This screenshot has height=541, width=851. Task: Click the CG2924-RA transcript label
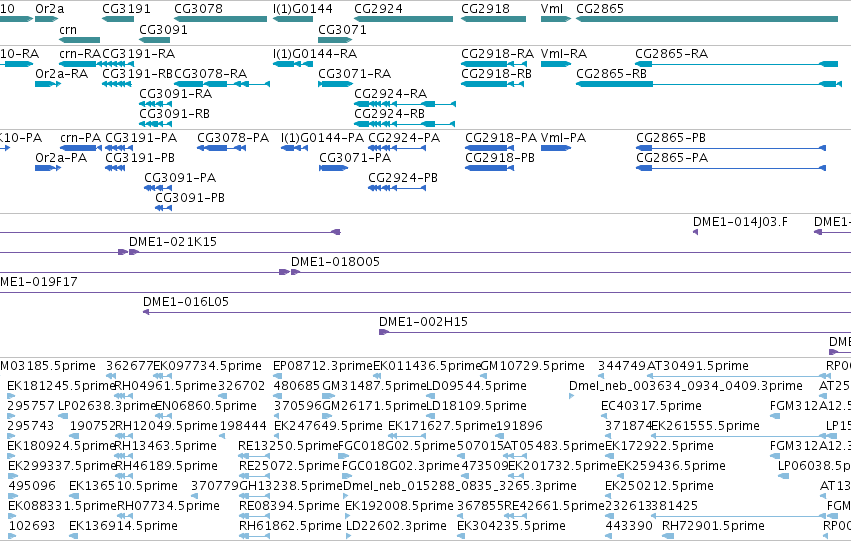coord(390,93)
